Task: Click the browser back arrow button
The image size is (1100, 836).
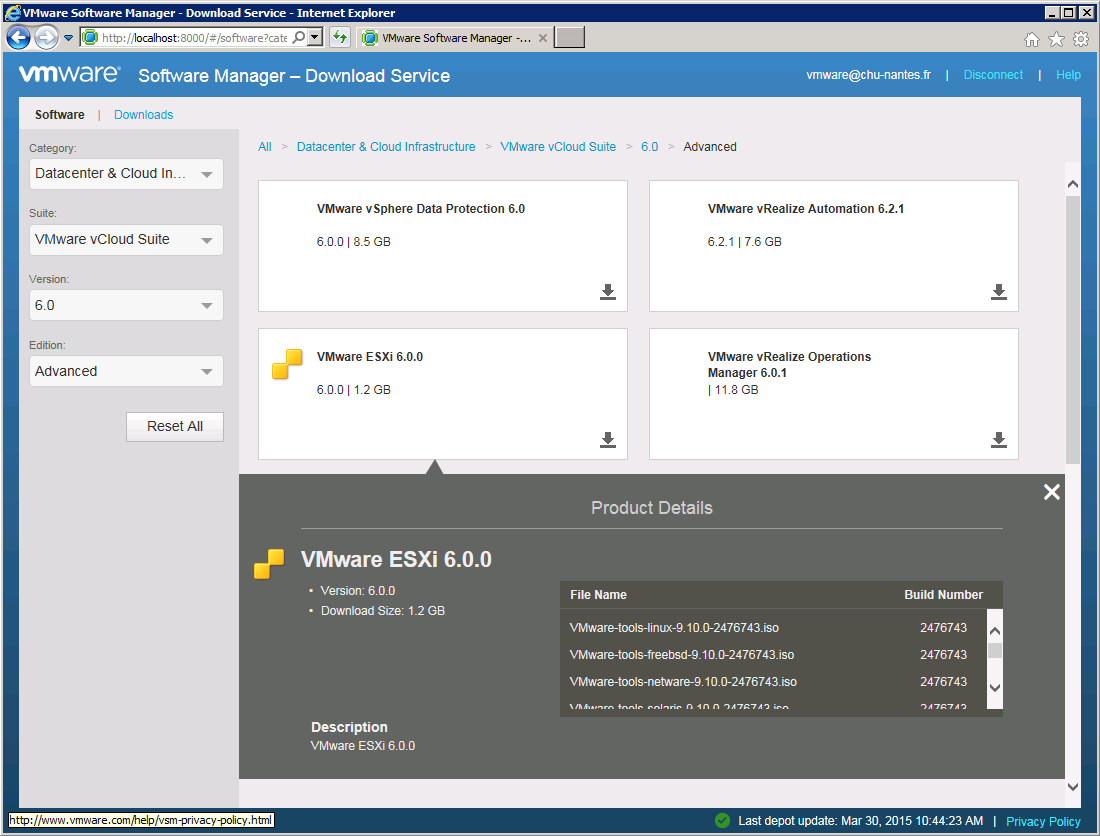Action: (x=18, y=38)
